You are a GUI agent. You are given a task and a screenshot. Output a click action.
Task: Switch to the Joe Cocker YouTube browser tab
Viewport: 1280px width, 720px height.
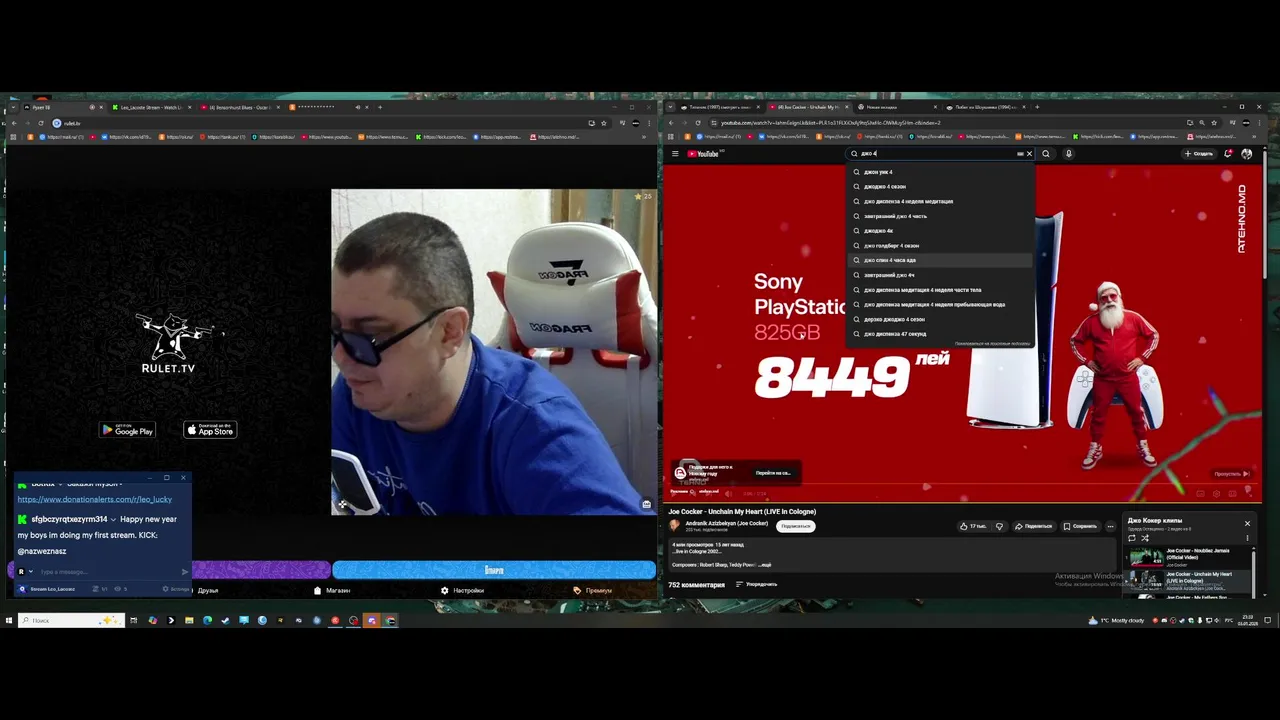(808, 107)
